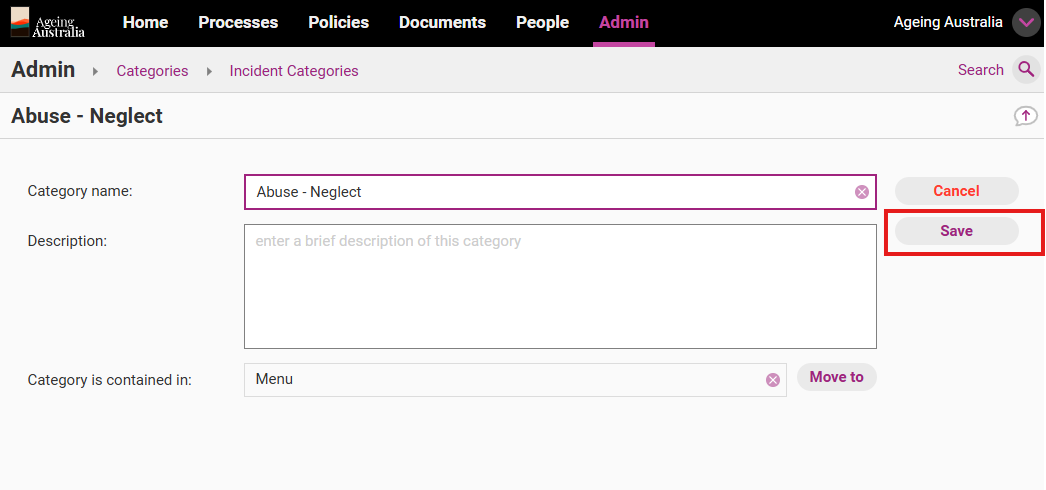1046x490 pixels.
Task: Open the Policies menu
Action: [x=338, y=22]
